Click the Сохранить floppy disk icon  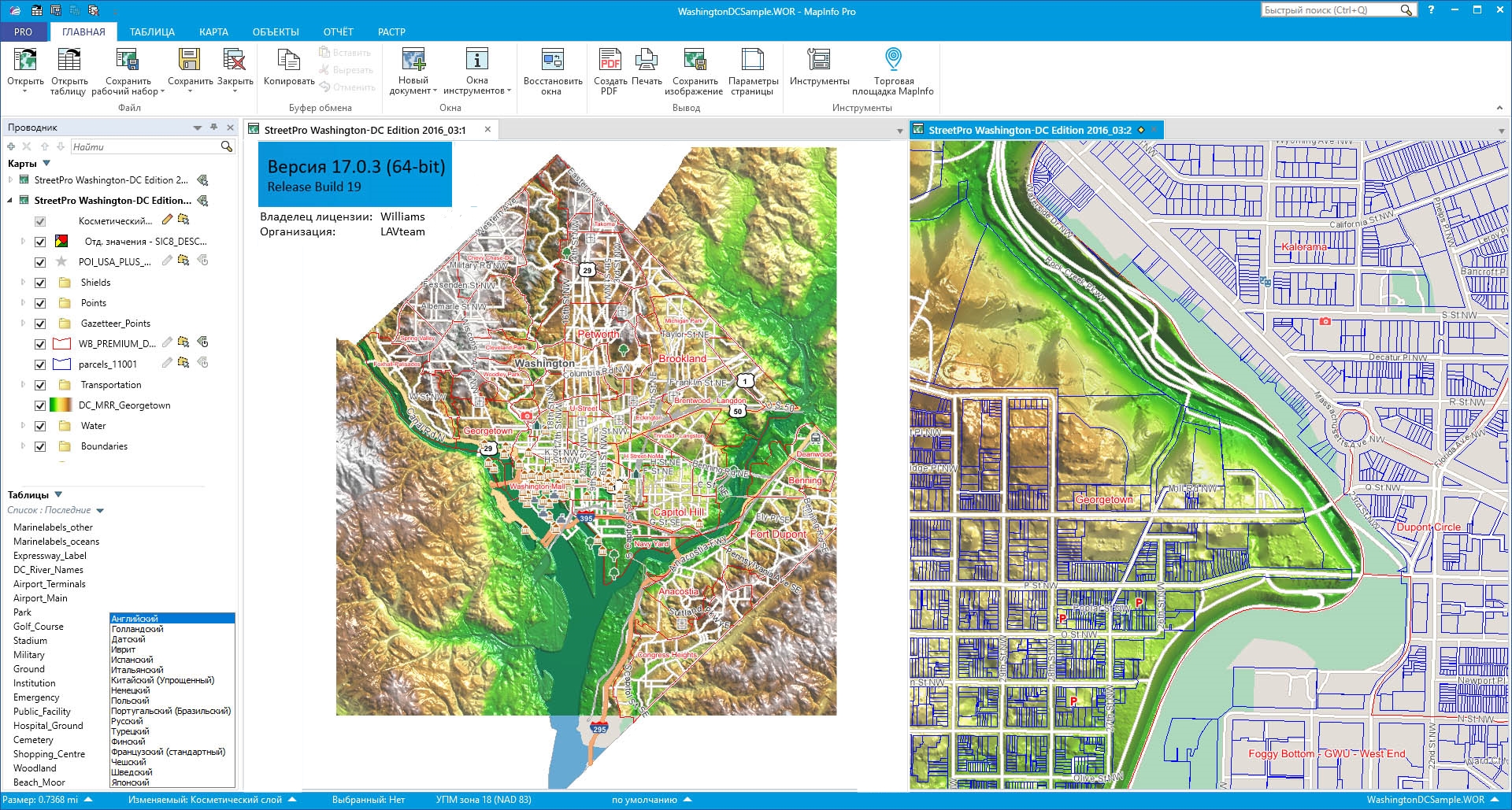[190, 60]
